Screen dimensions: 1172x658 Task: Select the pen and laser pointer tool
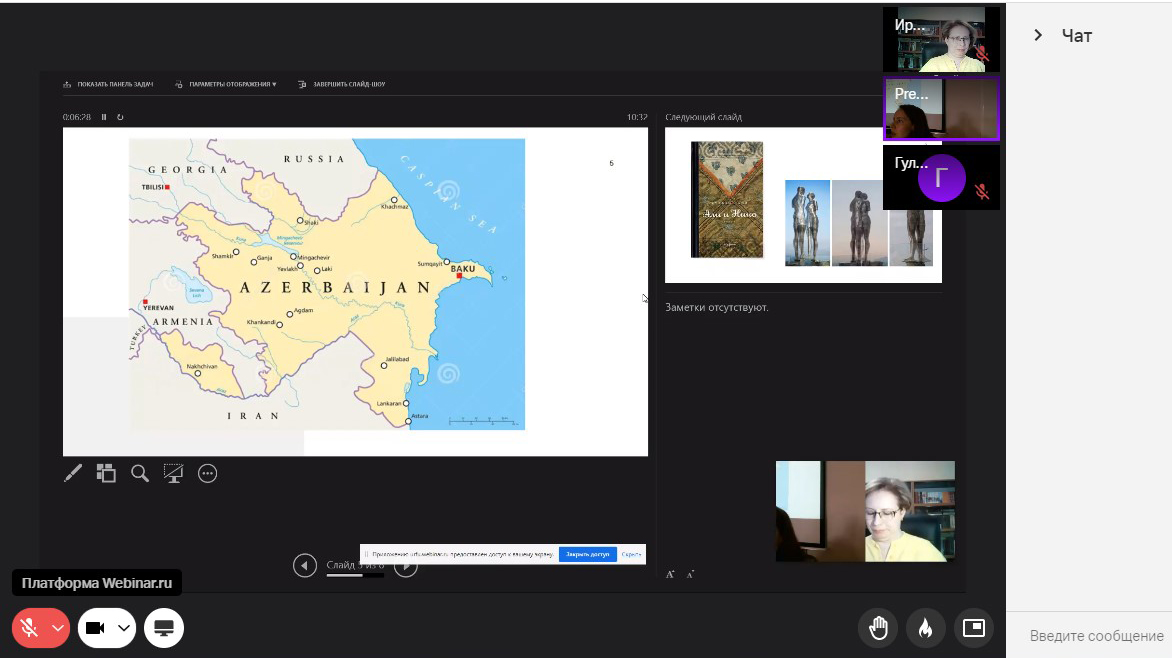[73, 474]
